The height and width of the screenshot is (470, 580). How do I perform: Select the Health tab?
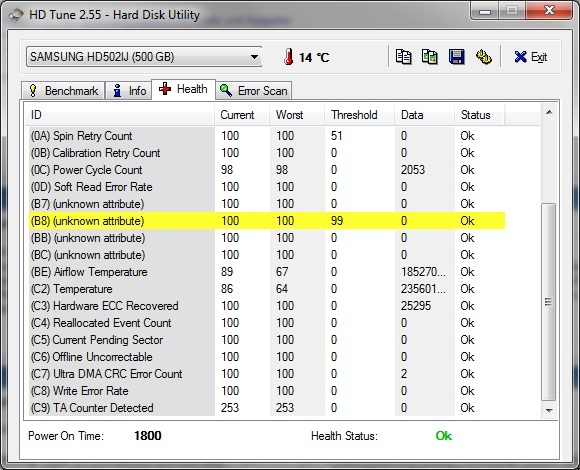183,89
